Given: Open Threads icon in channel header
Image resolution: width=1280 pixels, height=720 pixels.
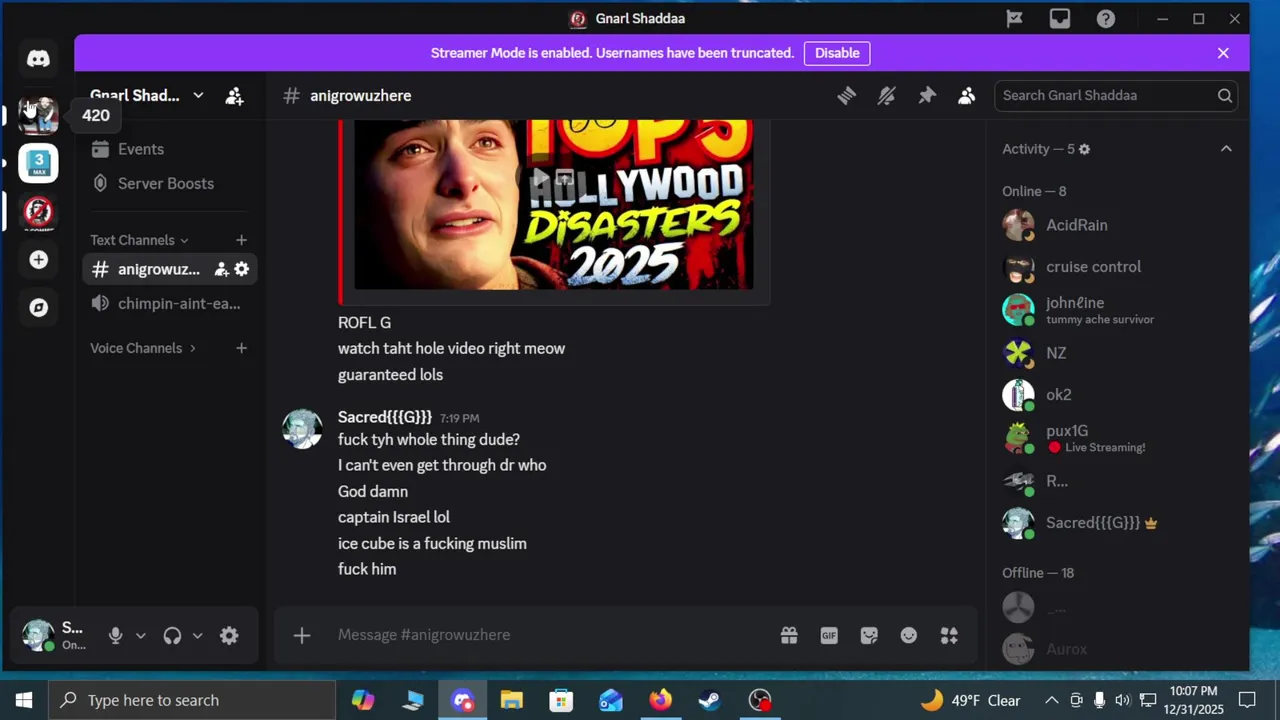Looking at the screenshot, I should click(847, 96).
